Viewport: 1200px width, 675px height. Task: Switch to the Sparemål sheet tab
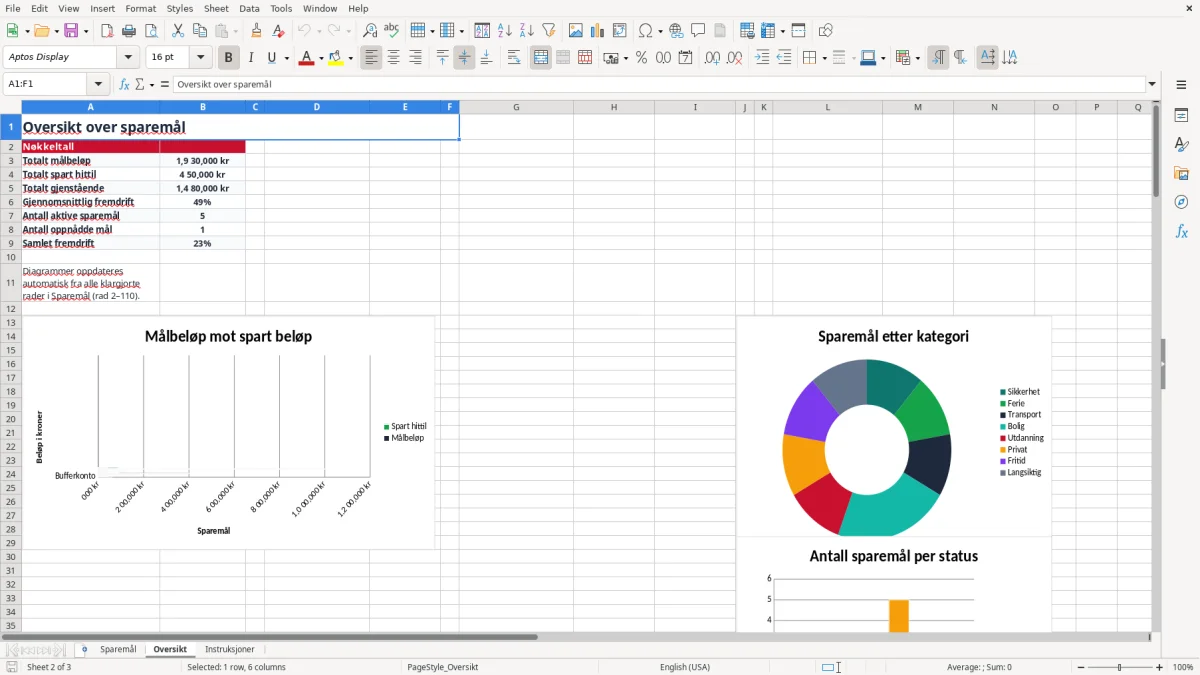point(118,649)
